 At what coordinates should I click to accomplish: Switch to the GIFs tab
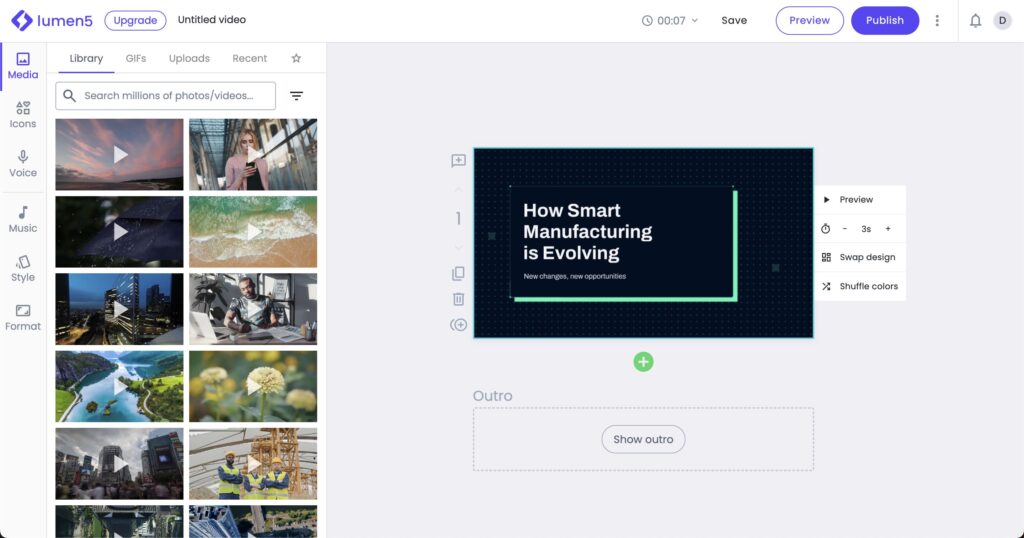point(136,58)
